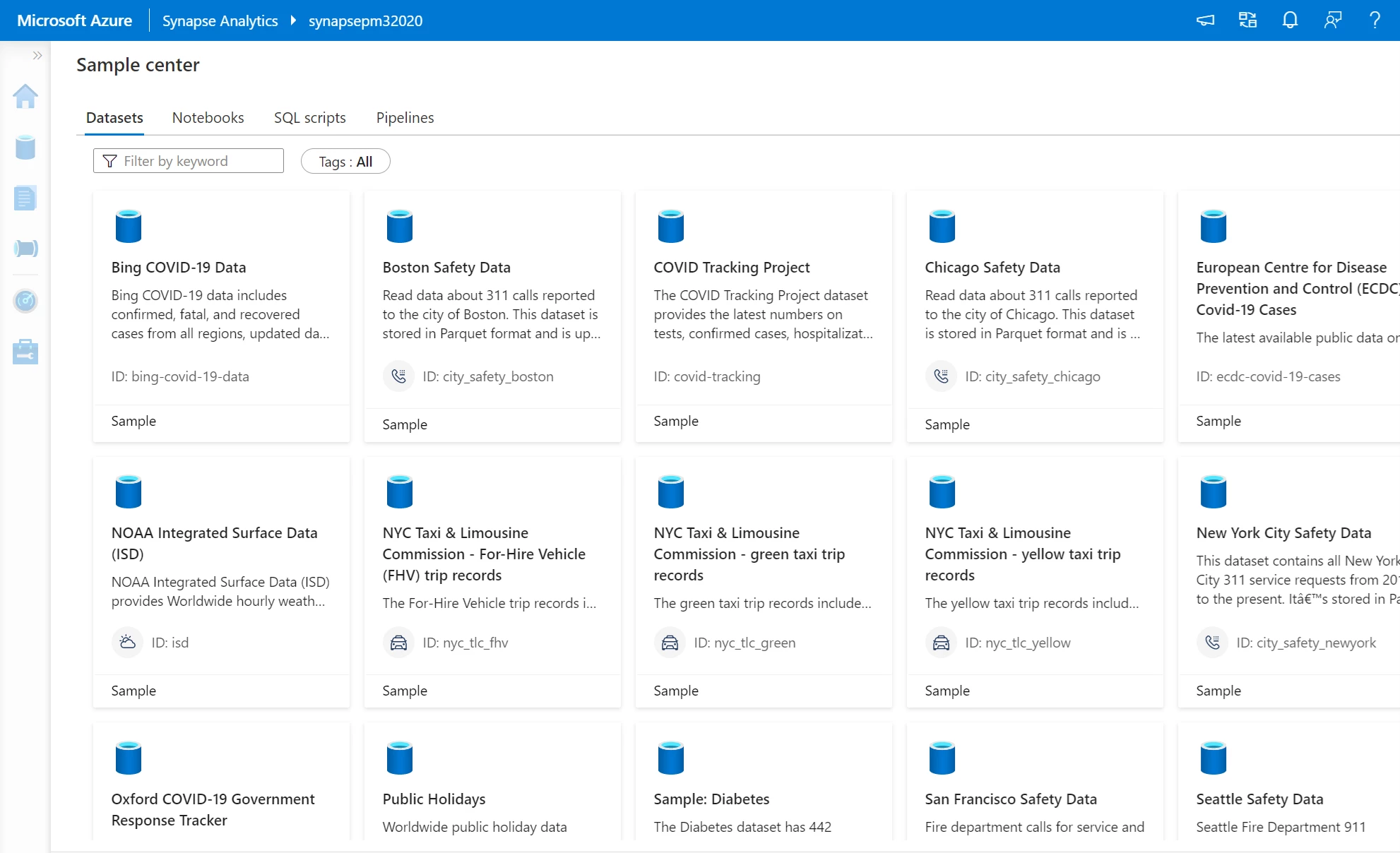Image resolution: width=1400 pixels, height=853 pixels.
Task: Click the Filter by keyword field
Action: click(x=188, y=161)
